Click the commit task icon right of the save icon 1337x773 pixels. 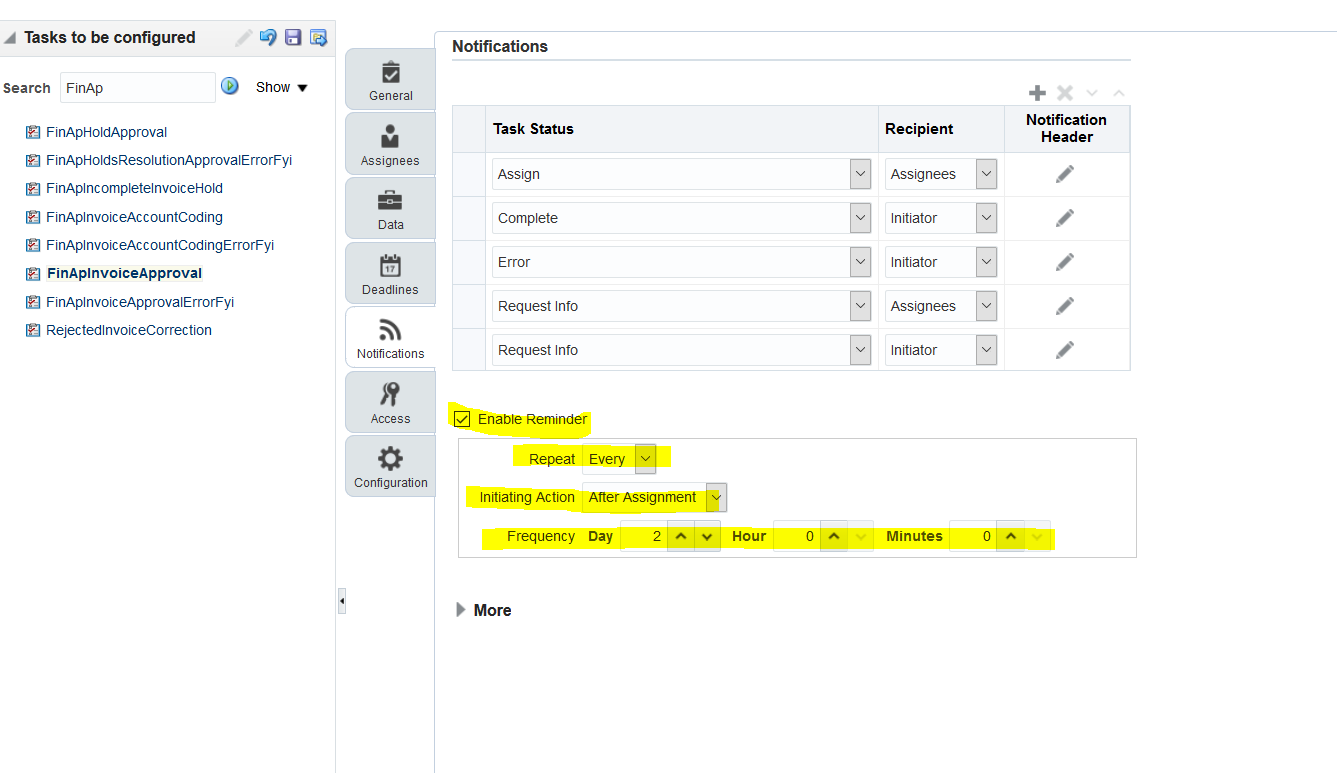tap(319, 38)
